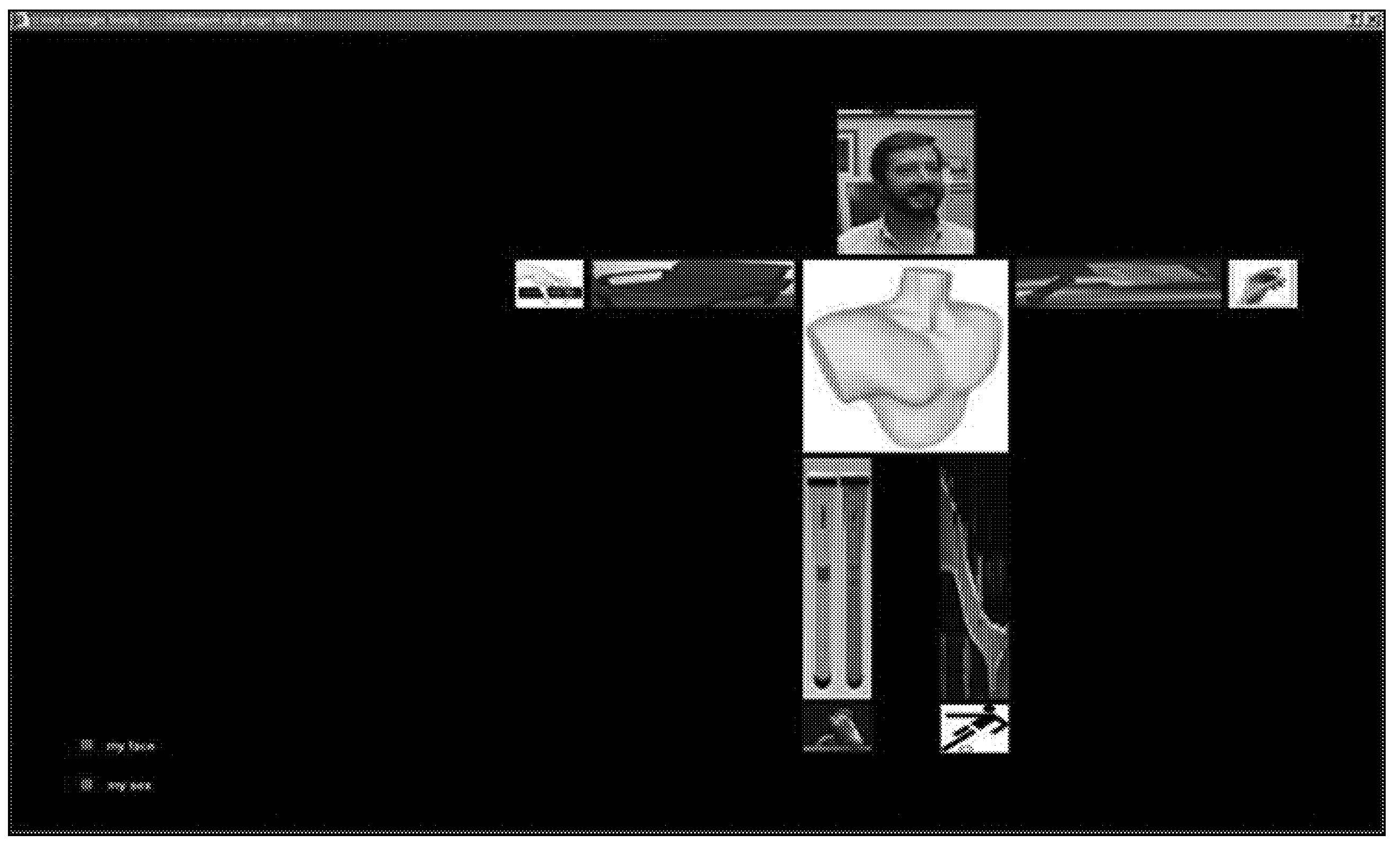Screen dimensions: 1400x843
Task: Click the window title bar text
Action: pos(170,20)
